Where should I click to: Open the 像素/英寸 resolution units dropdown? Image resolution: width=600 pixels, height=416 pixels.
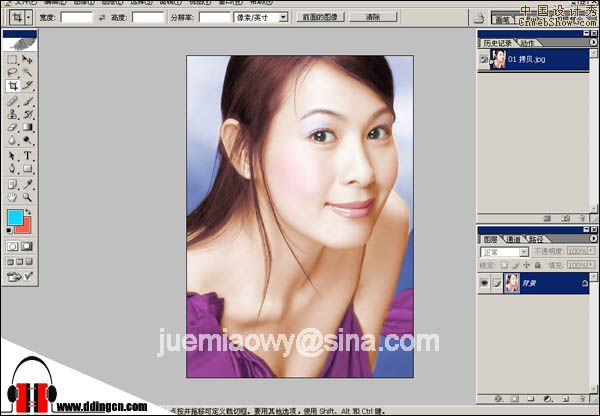pos(283,17)
